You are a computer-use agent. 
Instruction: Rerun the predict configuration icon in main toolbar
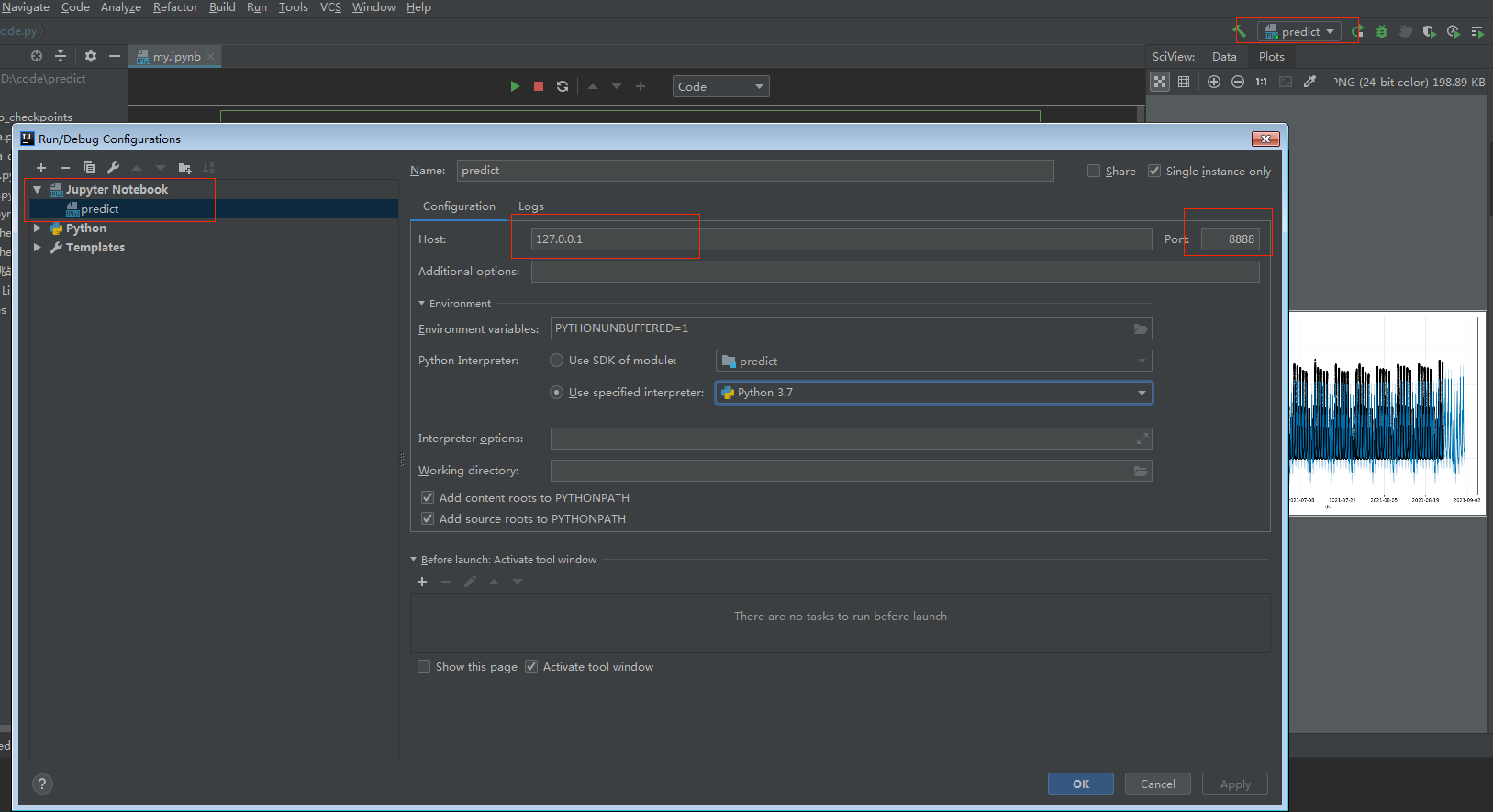1357,31
